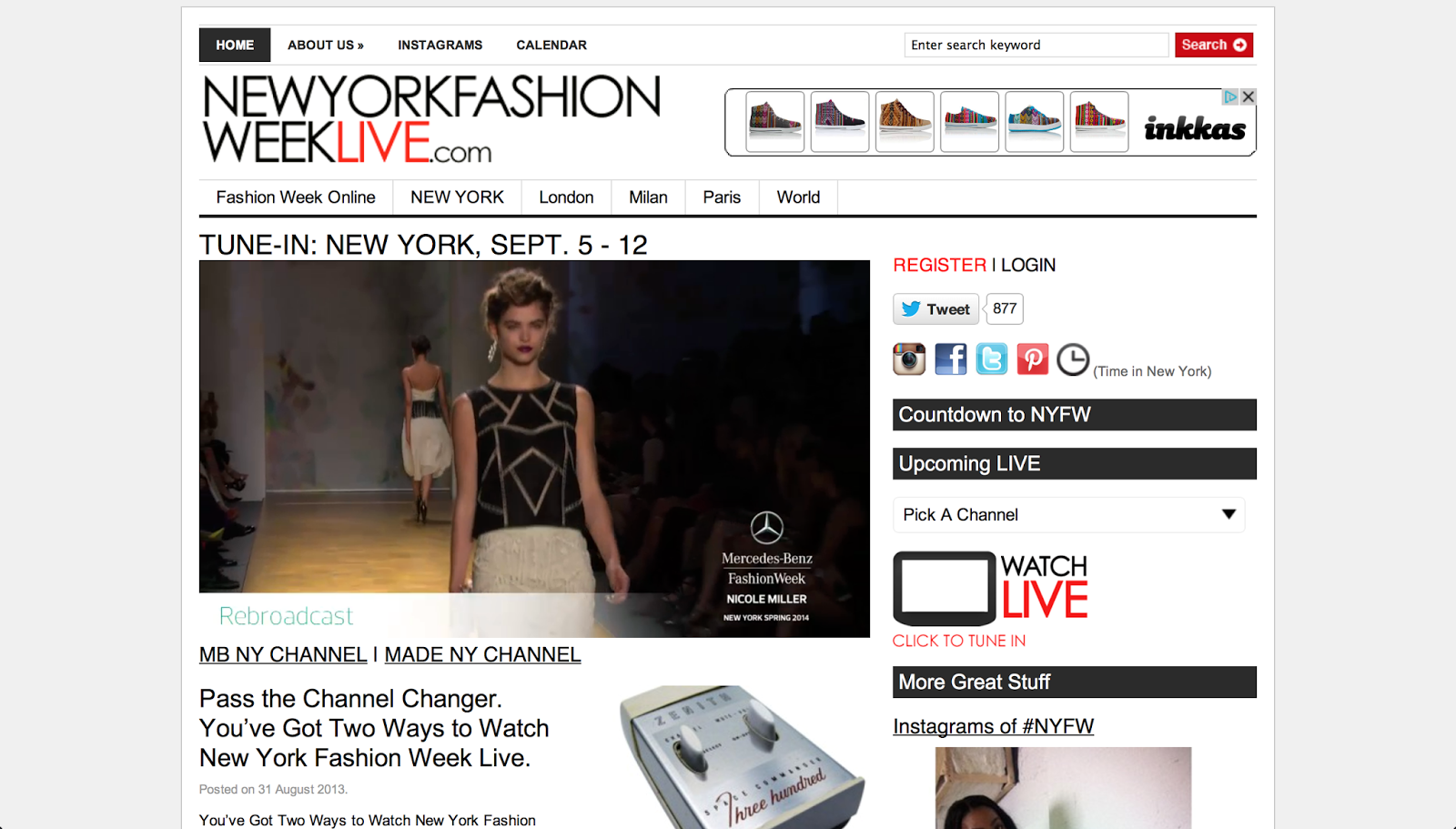
Task: Click the Countdown to NYFW header
Action: pyautogui.click(x=1075, y=415)
